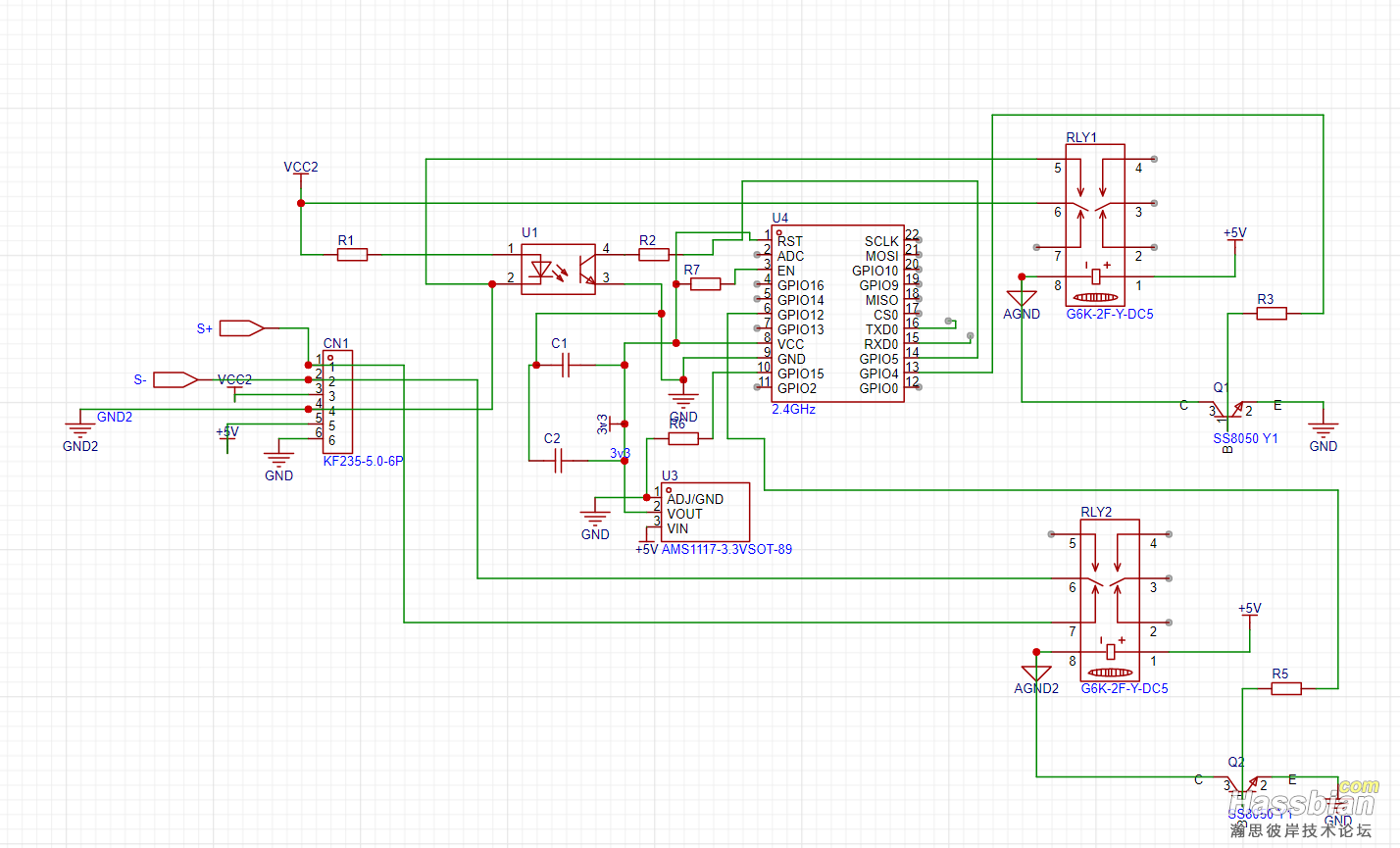Select the GND symbol right of Q1 emitter
The height and width of the screenshot is (848, 1400).
tap(1324, 428)
